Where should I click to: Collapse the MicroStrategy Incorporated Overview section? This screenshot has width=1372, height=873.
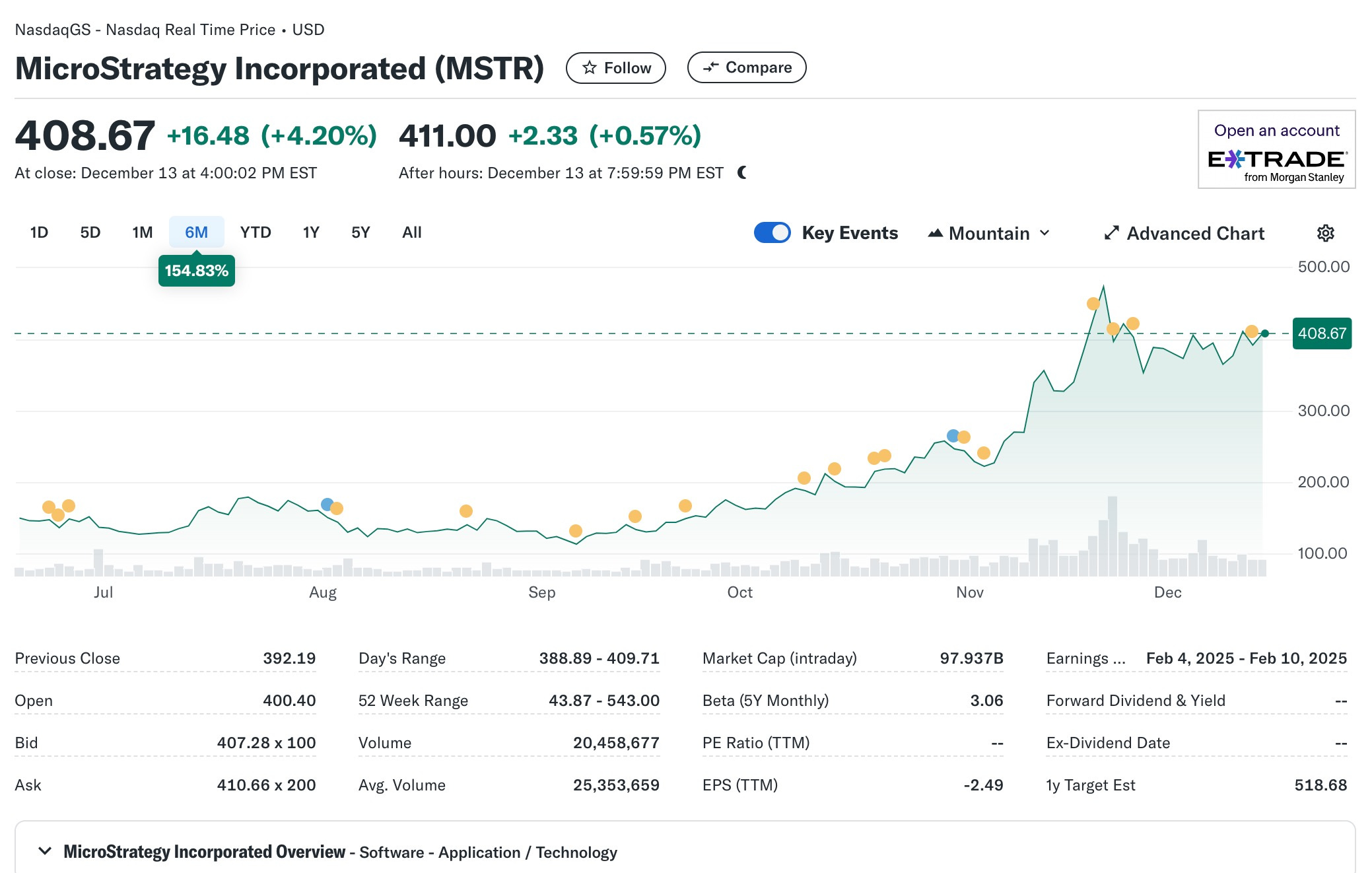pyautogui.click(x=45, y=851)
